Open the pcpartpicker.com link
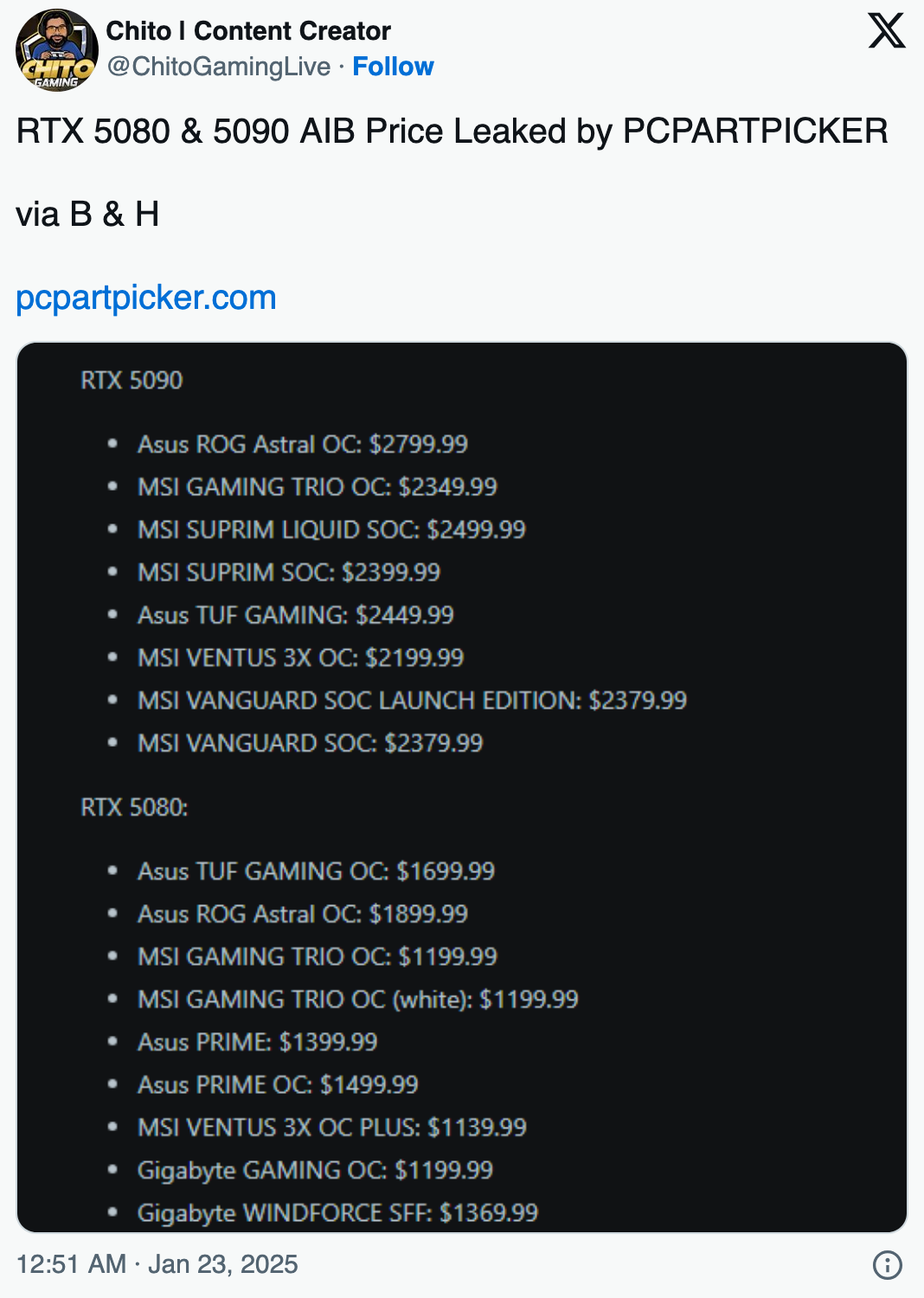The image size is (924, 1298). (146, 298)
